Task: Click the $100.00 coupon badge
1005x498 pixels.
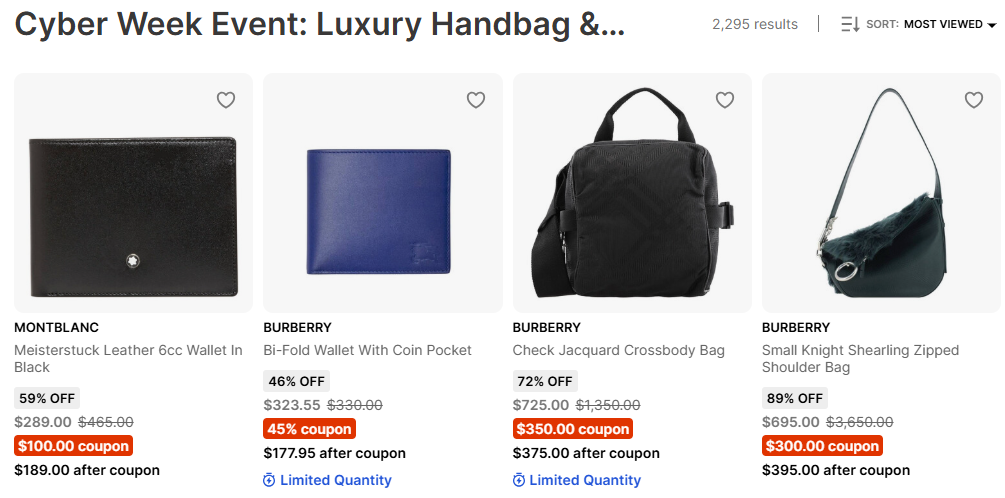Action: tap(74, 446)
